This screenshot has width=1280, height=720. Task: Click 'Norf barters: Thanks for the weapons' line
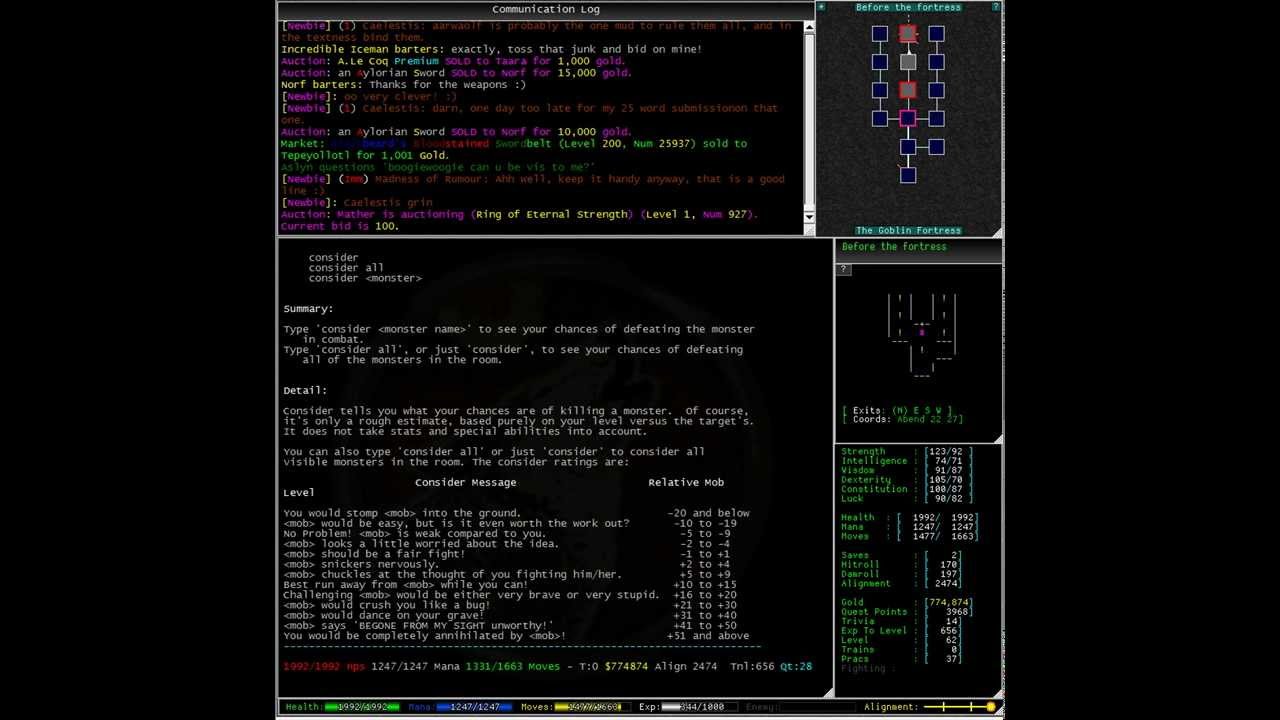(403, 85)
